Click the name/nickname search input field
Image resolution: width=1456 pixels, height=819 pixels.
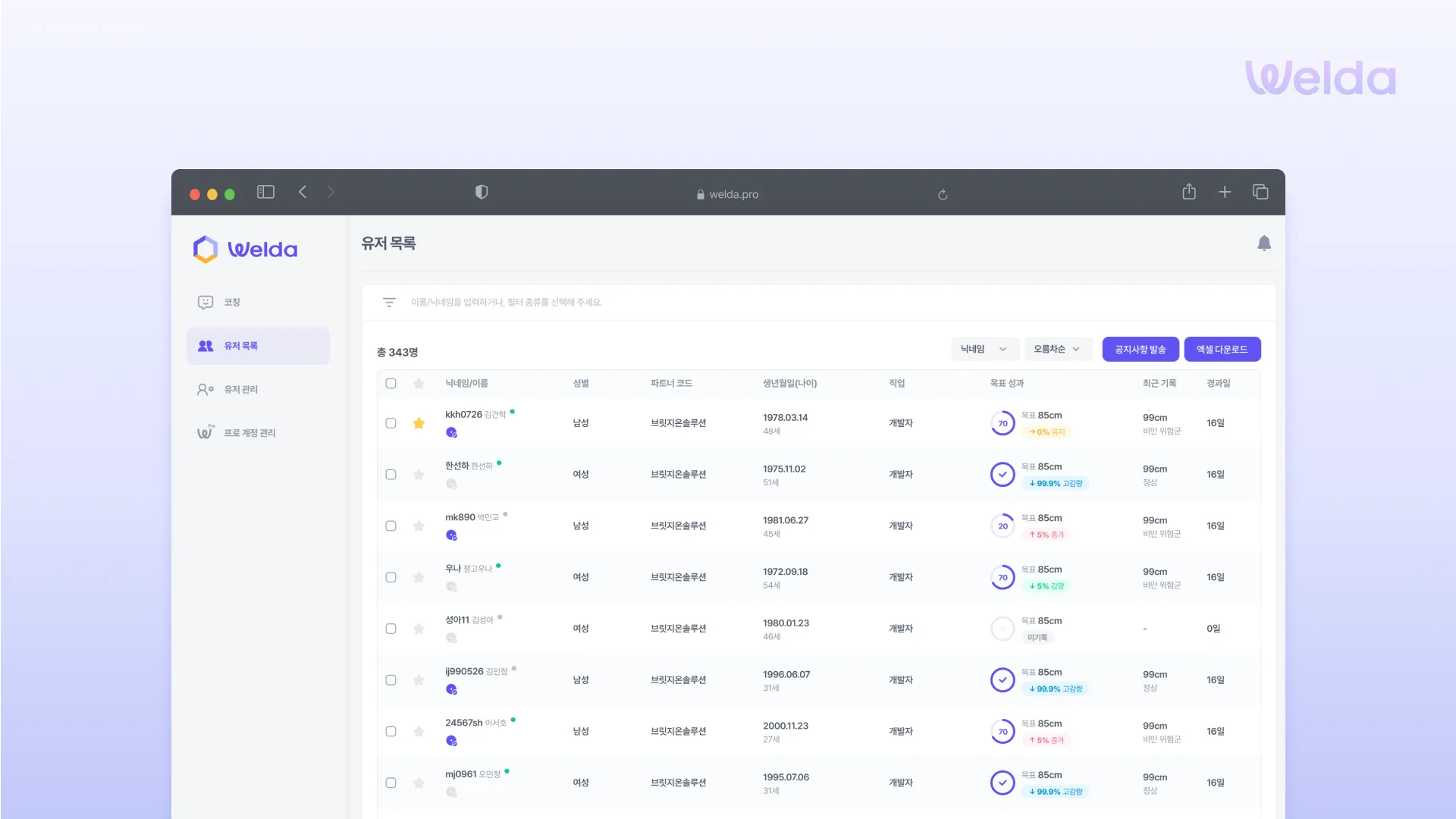(x=819, y=303)
